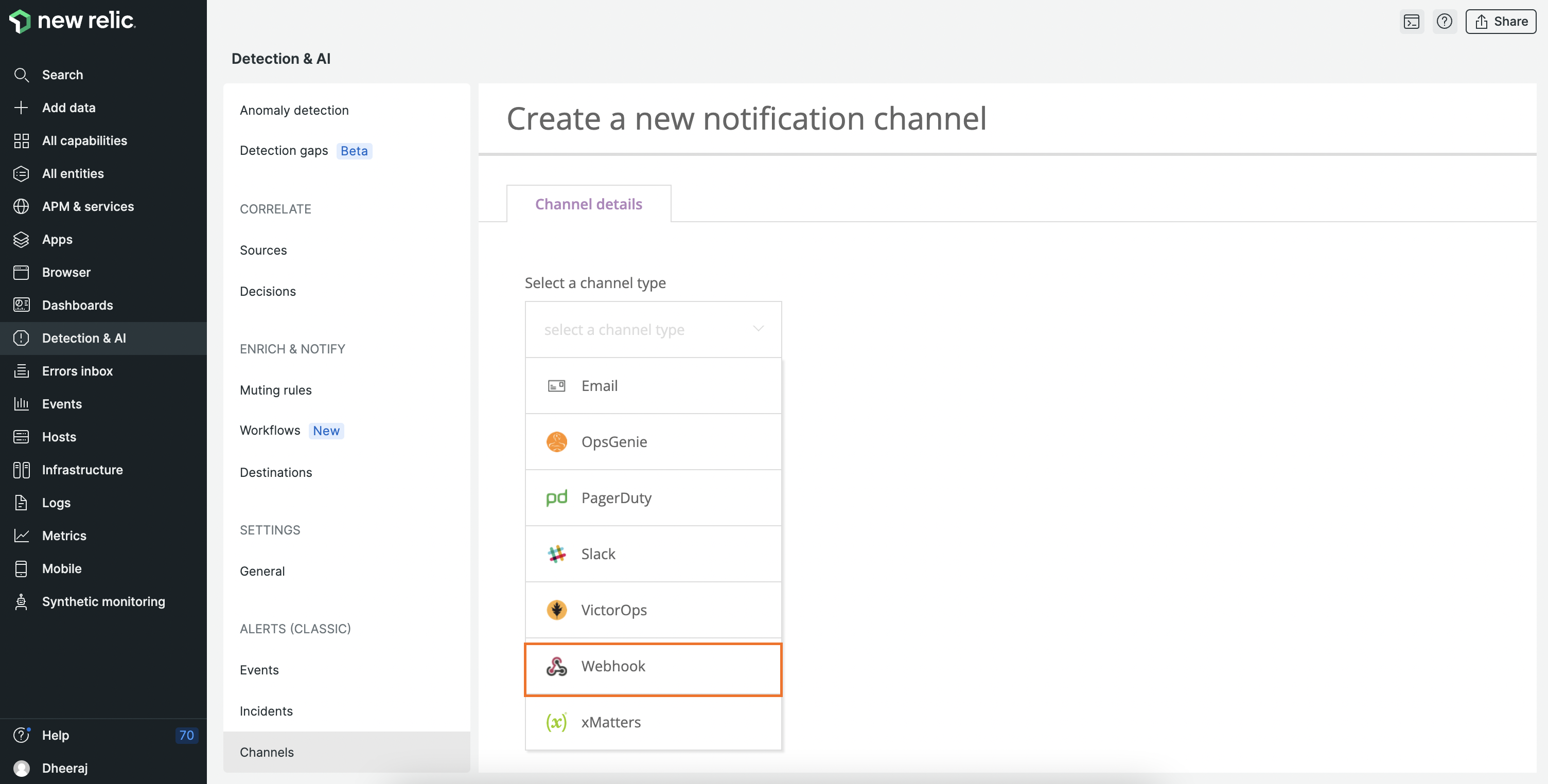The height and width of the screenshot is (784, 1548).
Task: Open Destinations settings page
Action: click(x=276, y=472)
